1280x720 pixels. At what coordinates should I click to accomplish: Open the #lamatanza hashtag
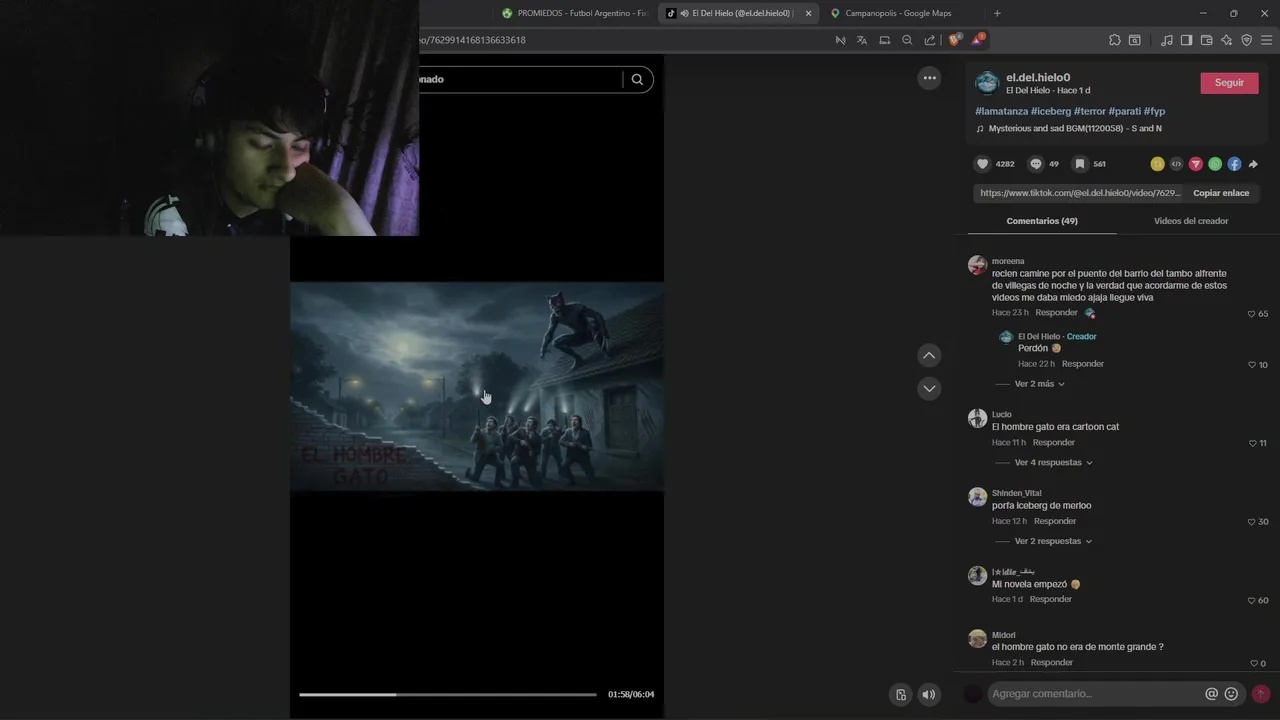click(x=1001, y=111)
